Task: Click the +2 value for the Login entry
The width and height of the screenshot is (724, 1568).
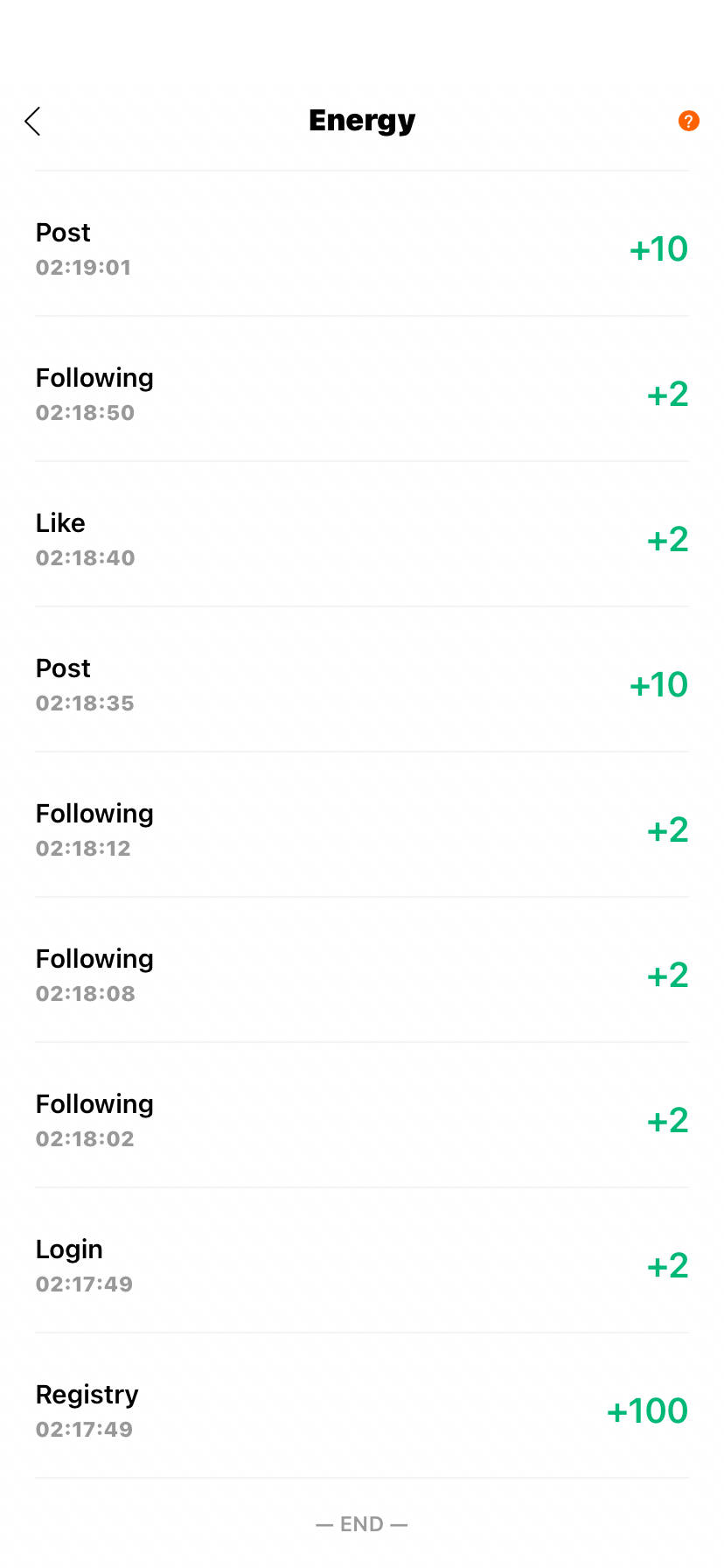Action: pyautogui.click(x=667, y=1265)
